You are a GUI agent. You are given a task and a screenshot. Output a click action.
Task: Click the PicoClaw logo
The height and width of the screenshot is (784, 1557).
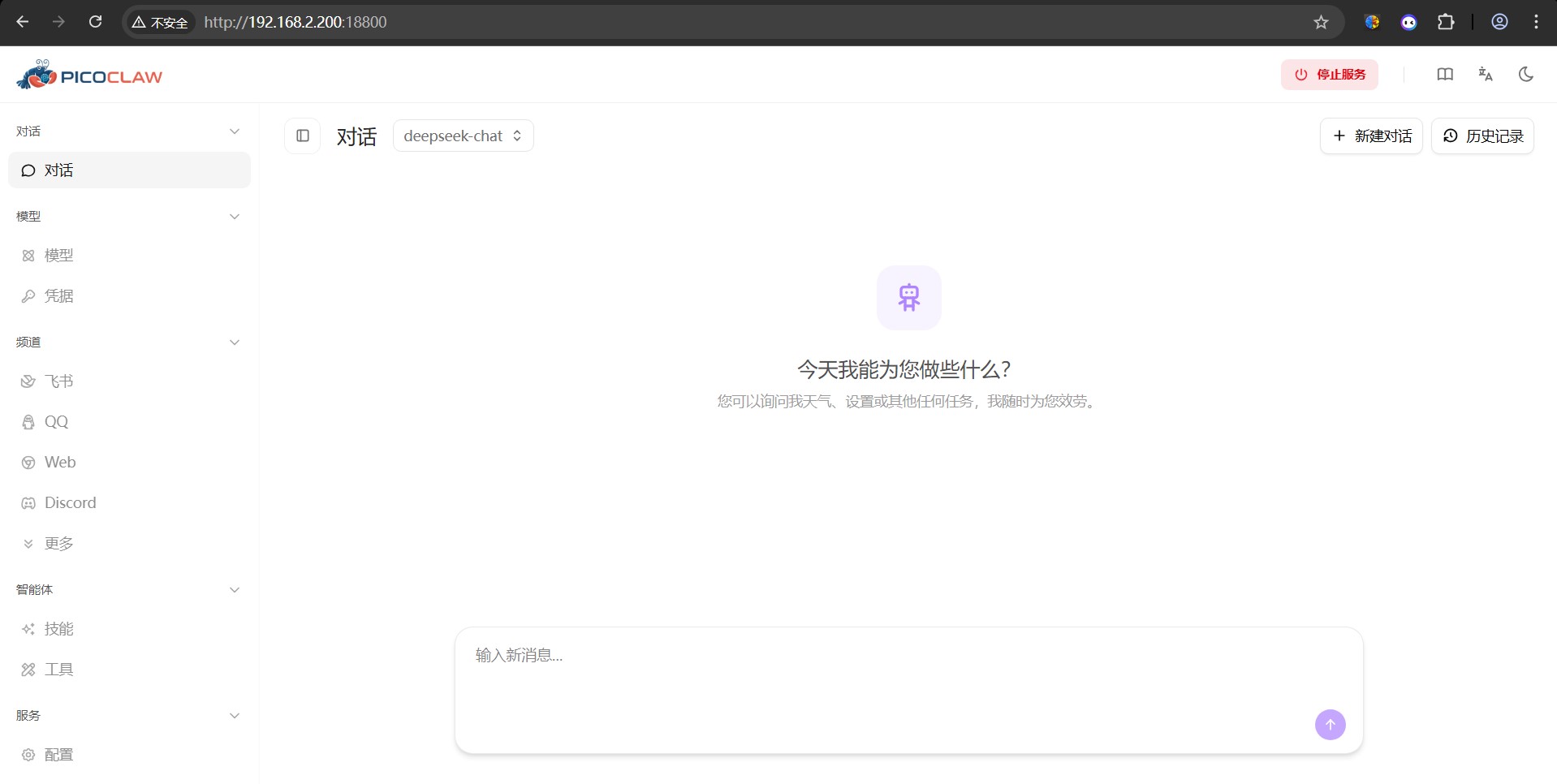pos(89,75)
